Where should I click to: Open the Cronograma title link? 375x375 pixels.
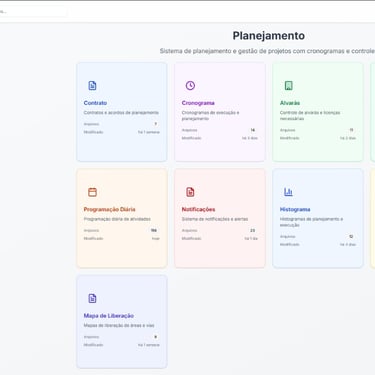tap(198, 103)
